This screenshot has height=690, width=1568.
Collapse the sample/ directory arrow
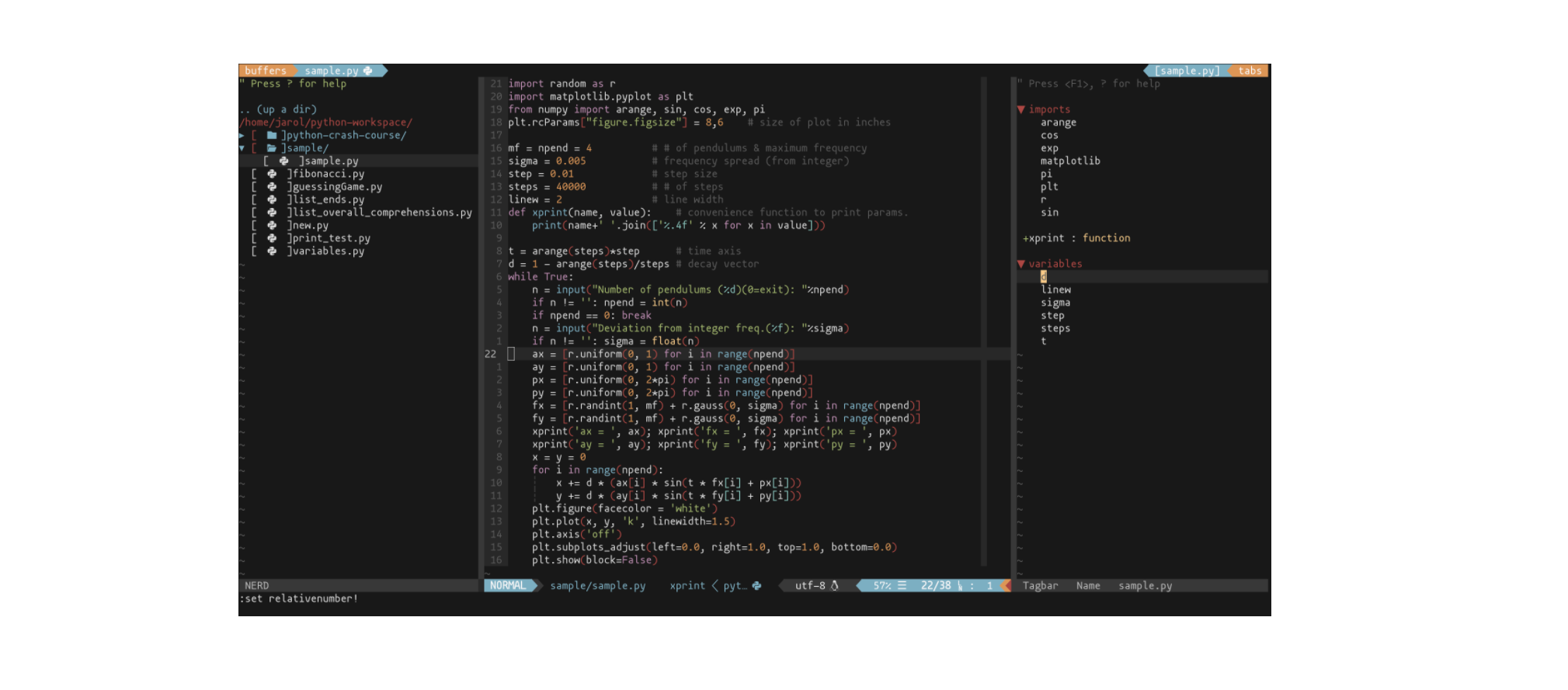coord(242,148)
